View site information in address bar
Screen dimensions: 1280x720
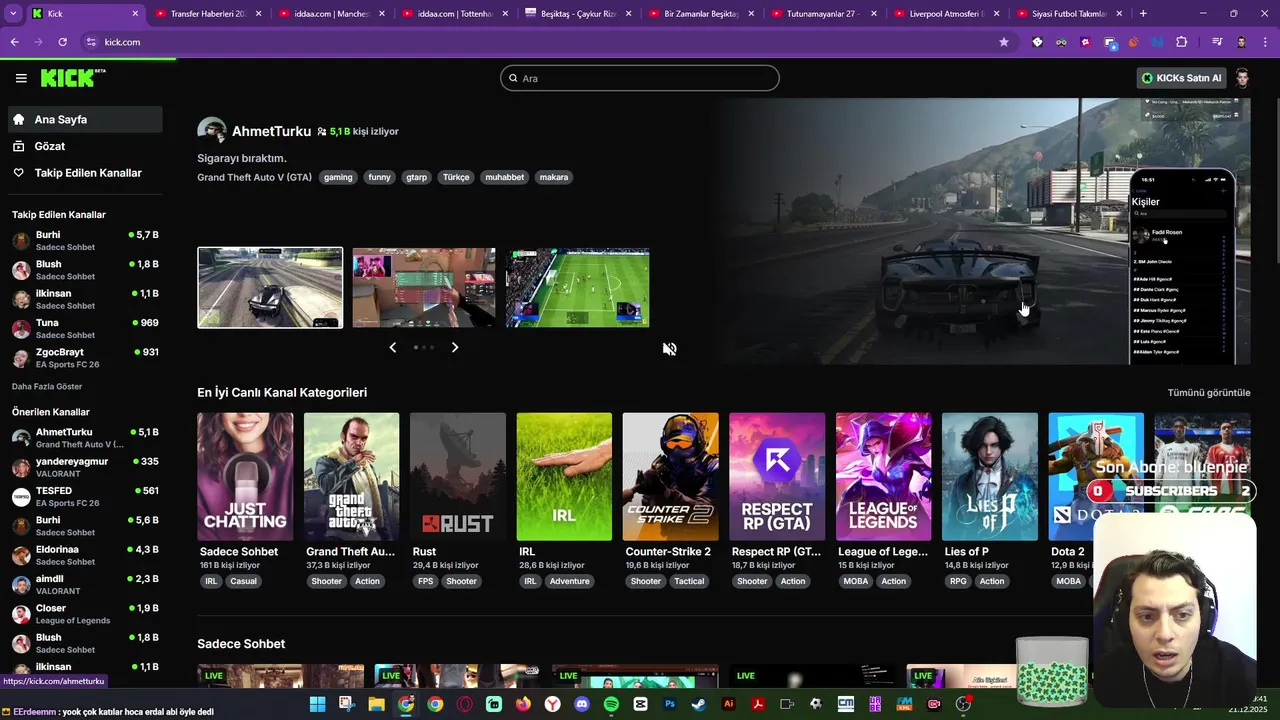point(91,42)
